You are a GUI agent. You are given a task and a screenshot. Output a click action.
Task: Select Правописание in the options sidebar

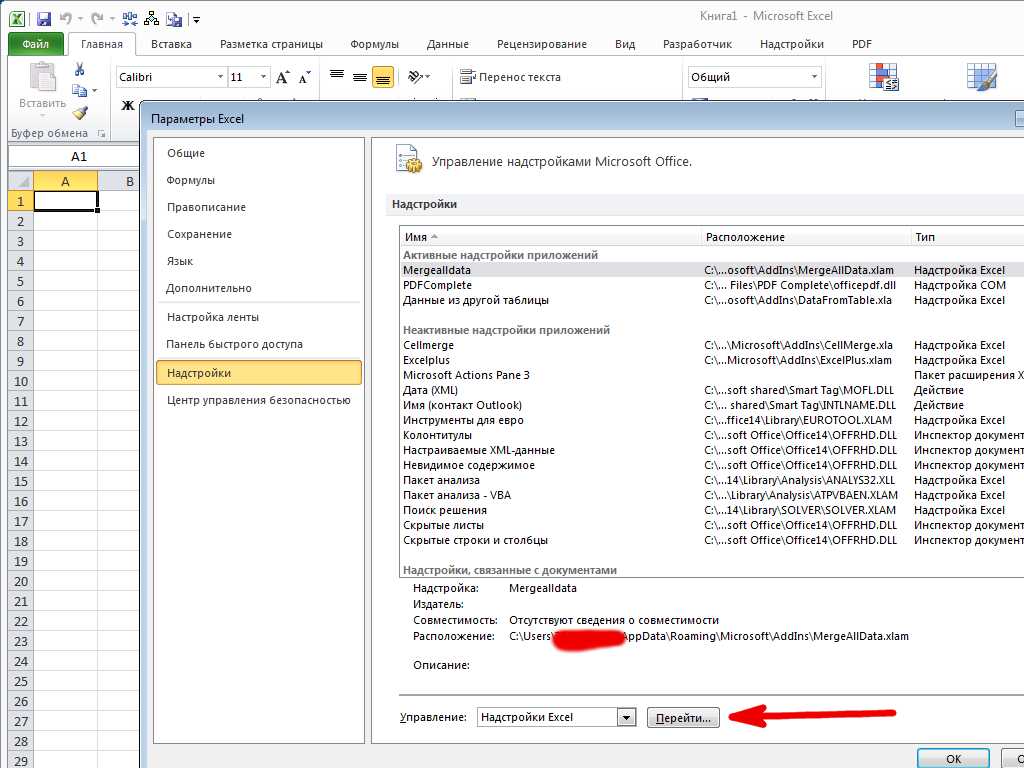pyautogui.click(x=259, y=207)
